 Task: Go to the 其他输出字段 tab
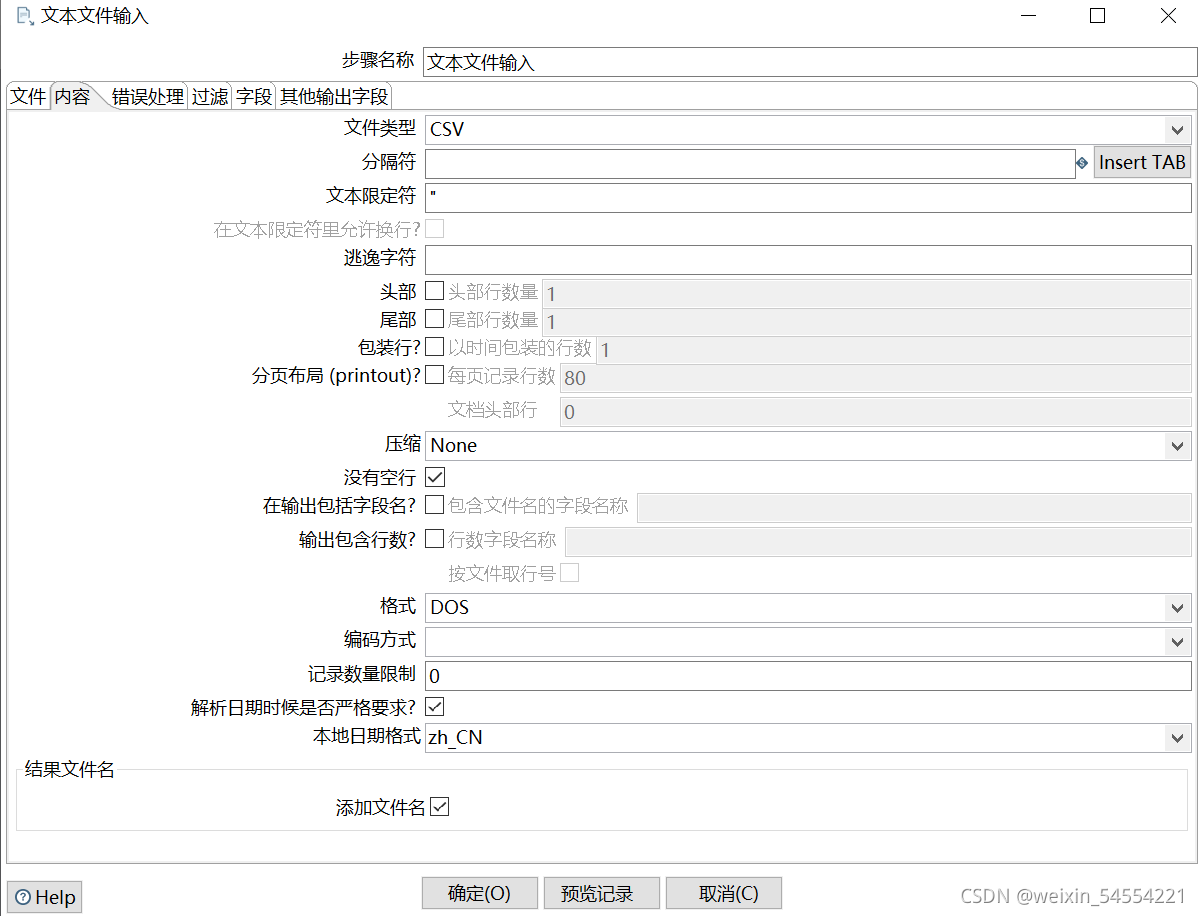(x=334, y=96)
